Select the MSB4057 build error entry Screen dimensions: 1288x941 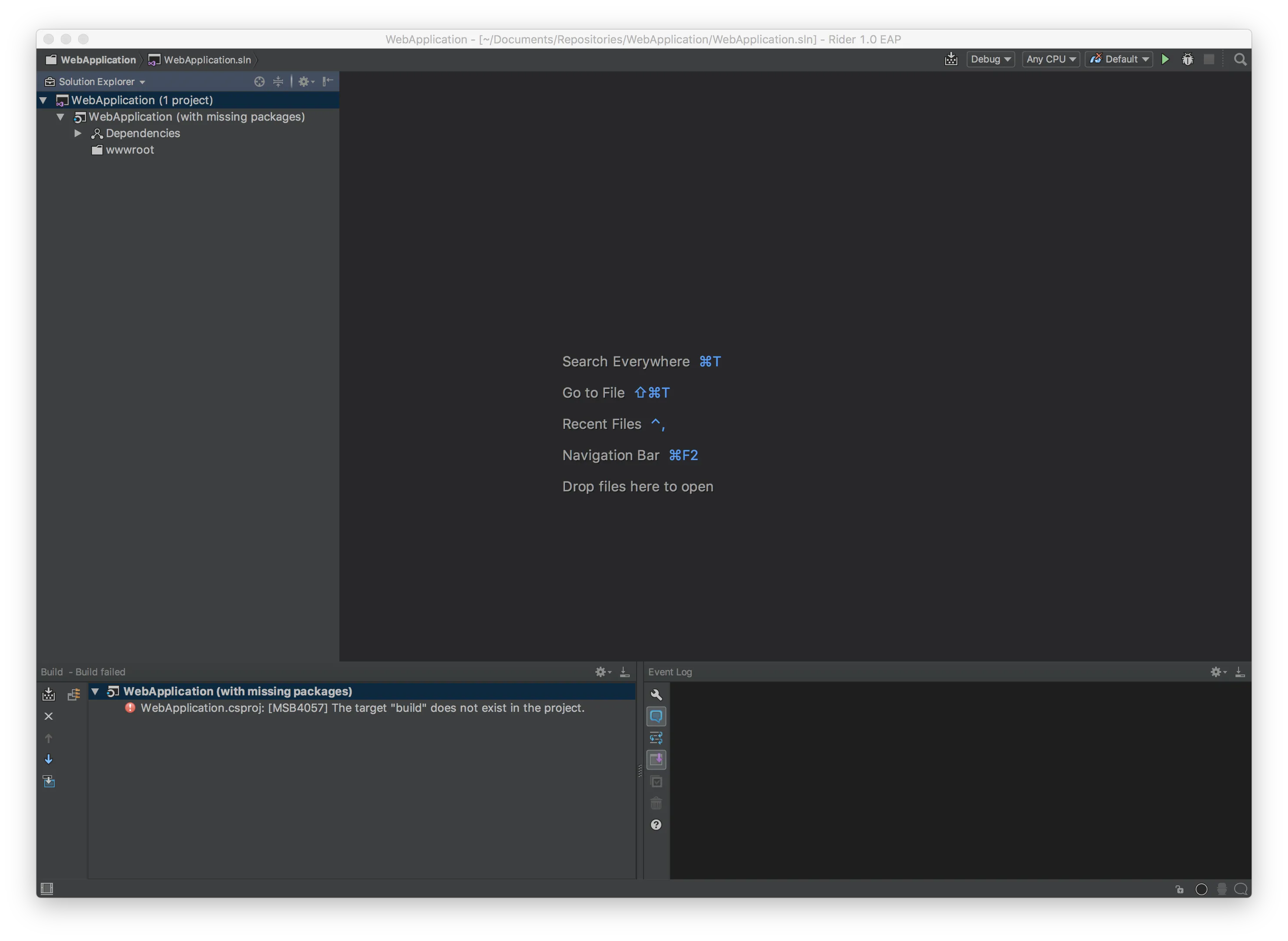[362, 707]
